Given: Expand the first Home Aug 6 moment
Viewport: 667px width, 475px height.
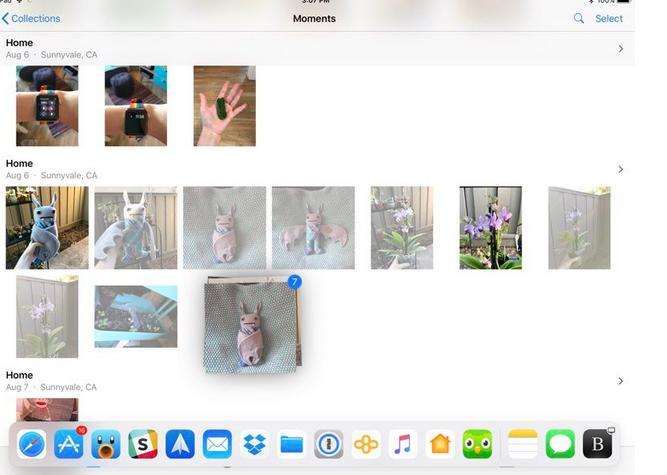Looking at the screenshot, I should (x=621, y=49).
